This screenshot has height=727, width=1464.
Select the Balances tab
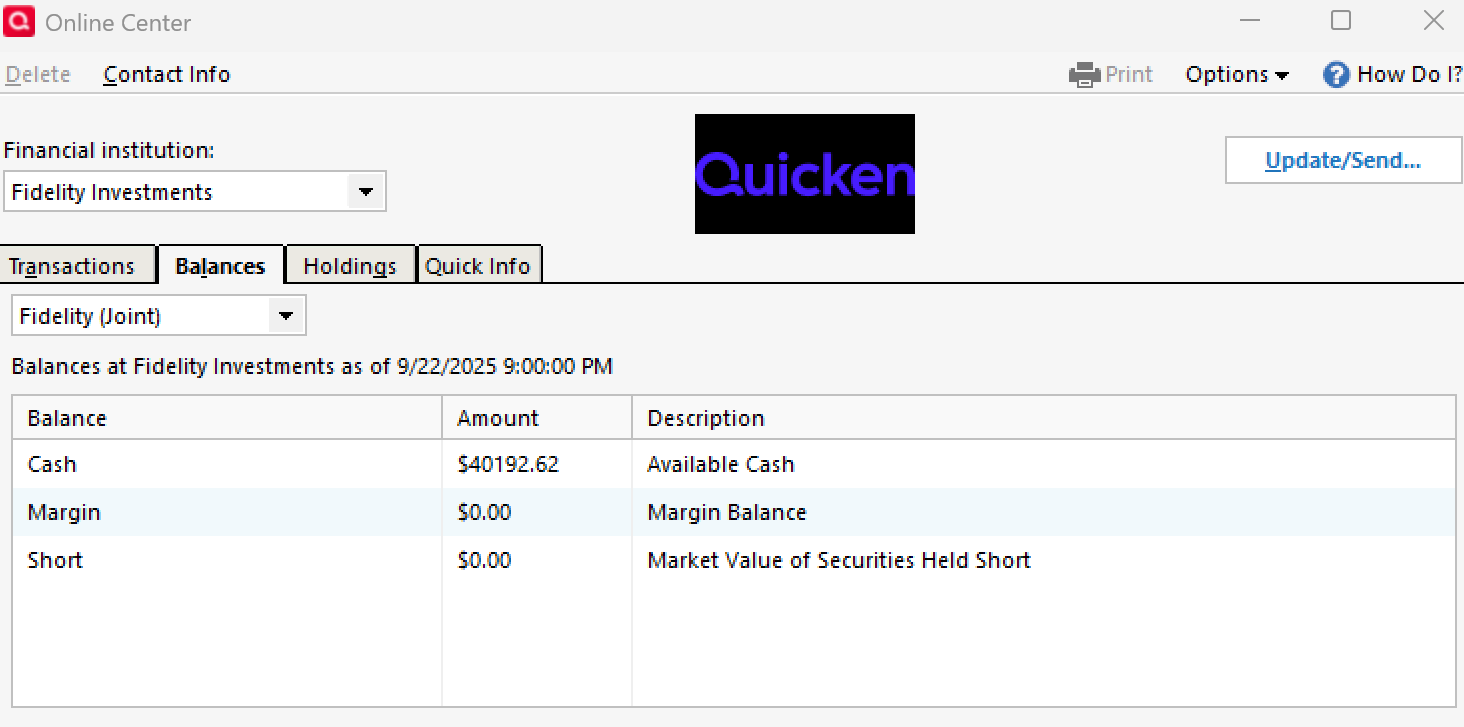[x=220, y=266]
